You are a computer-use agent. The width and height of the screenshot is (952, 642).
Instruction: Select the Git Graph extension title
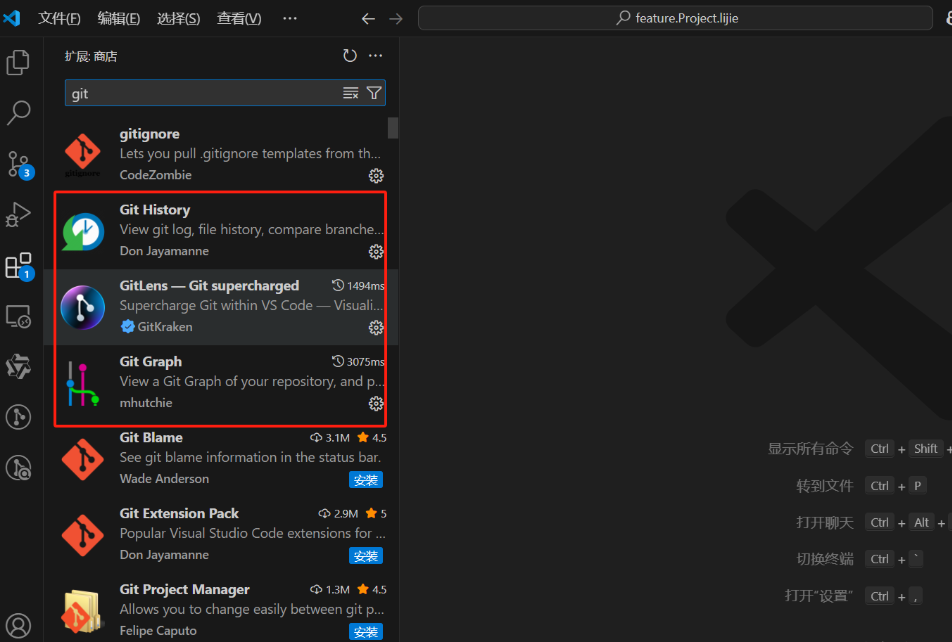[151, 361]
